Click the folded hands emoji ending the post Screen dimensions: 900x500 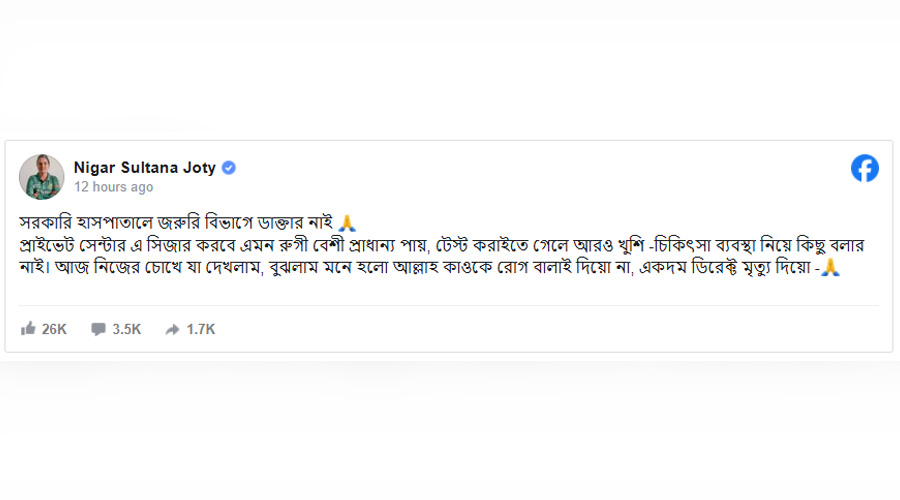click(x=829, y=267)
